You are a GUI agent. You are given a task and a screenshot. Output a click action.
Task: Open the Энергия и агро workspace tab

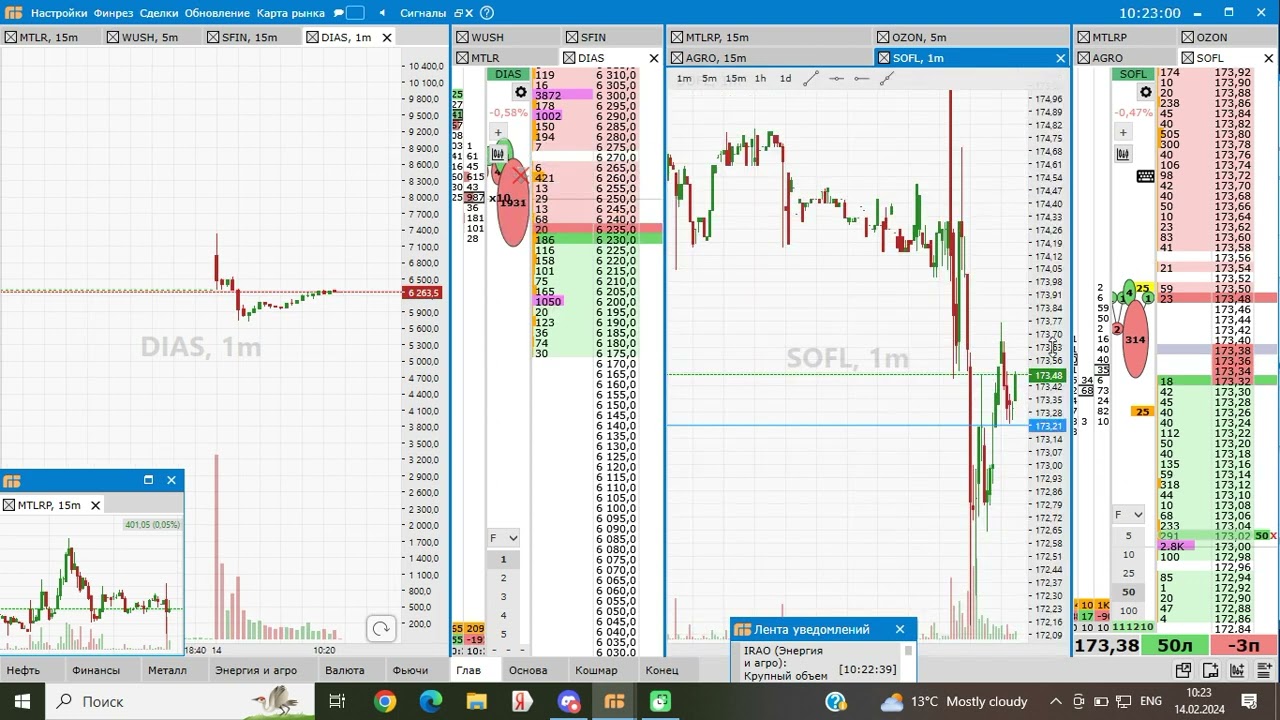point(256,670)
